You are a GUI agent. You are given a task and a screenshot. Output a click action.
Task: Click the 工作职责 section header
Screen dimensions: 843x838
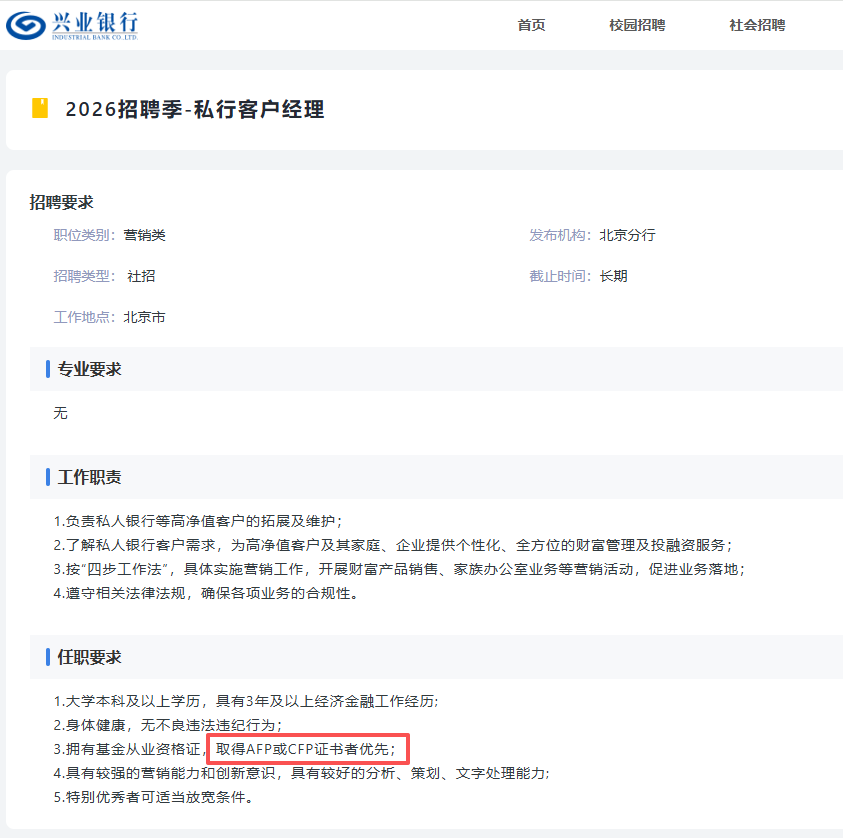pos(89,477)
